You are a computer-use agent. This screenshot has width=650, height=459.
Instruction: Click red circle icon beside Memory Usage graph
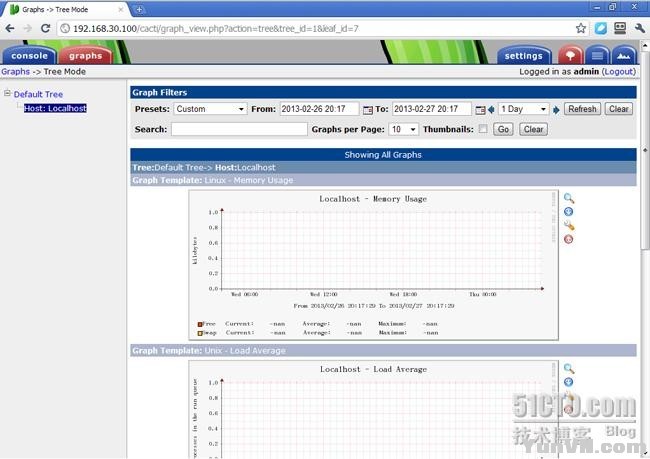click(568, 239)
